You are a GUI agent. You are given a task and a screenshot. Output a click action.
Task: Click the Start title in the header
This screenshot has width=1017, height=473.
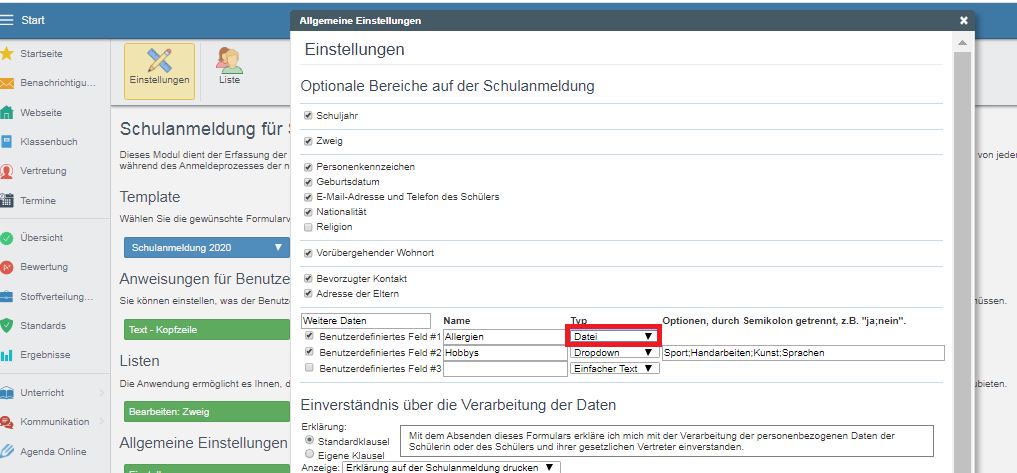(33, 20)
